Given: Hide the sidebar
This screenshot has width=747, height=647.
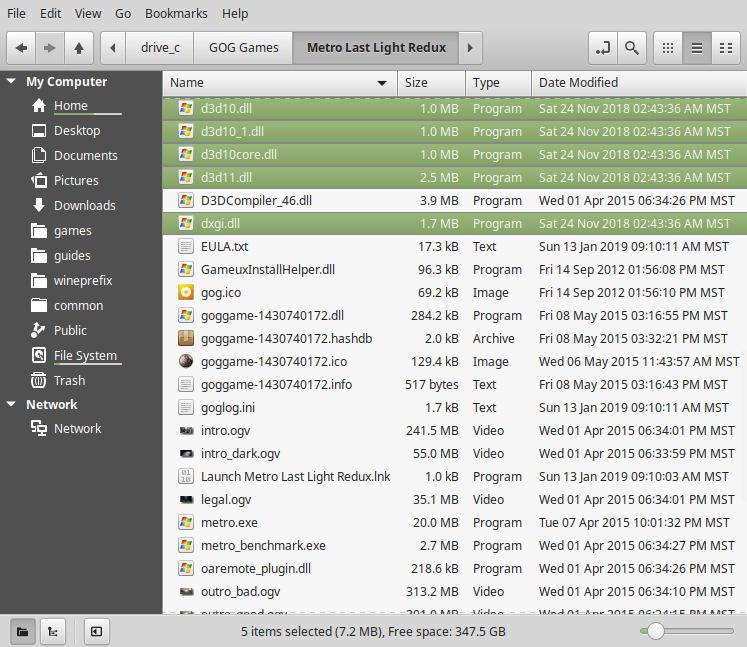Looking at the screenshot, I should [x=97, y=632].
